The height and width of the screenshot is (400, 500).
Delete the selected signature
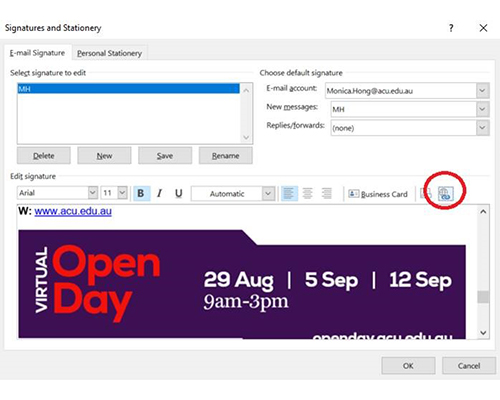point(44,156)
